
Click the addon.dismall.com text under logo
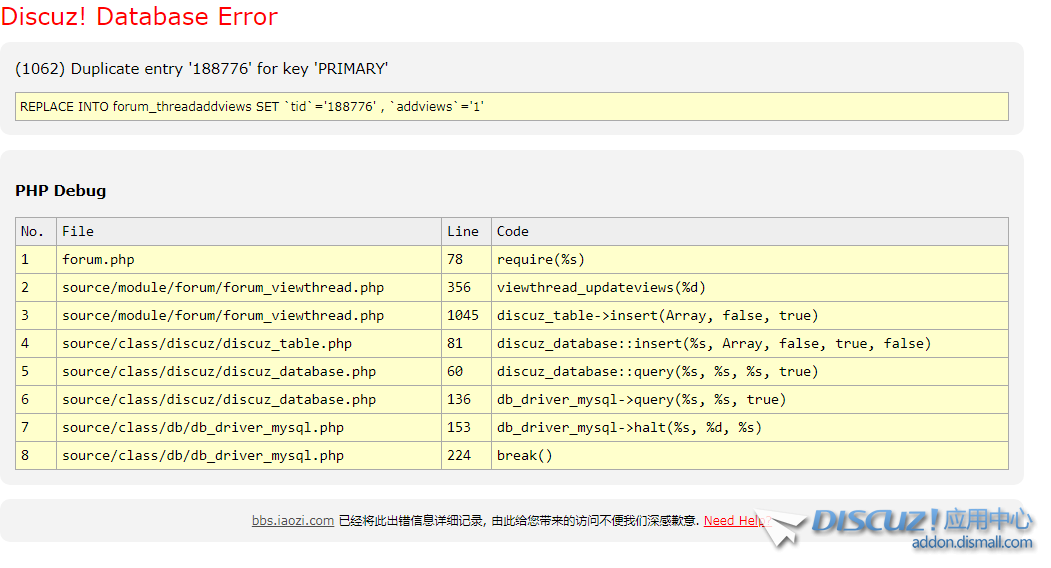point(971,543)
